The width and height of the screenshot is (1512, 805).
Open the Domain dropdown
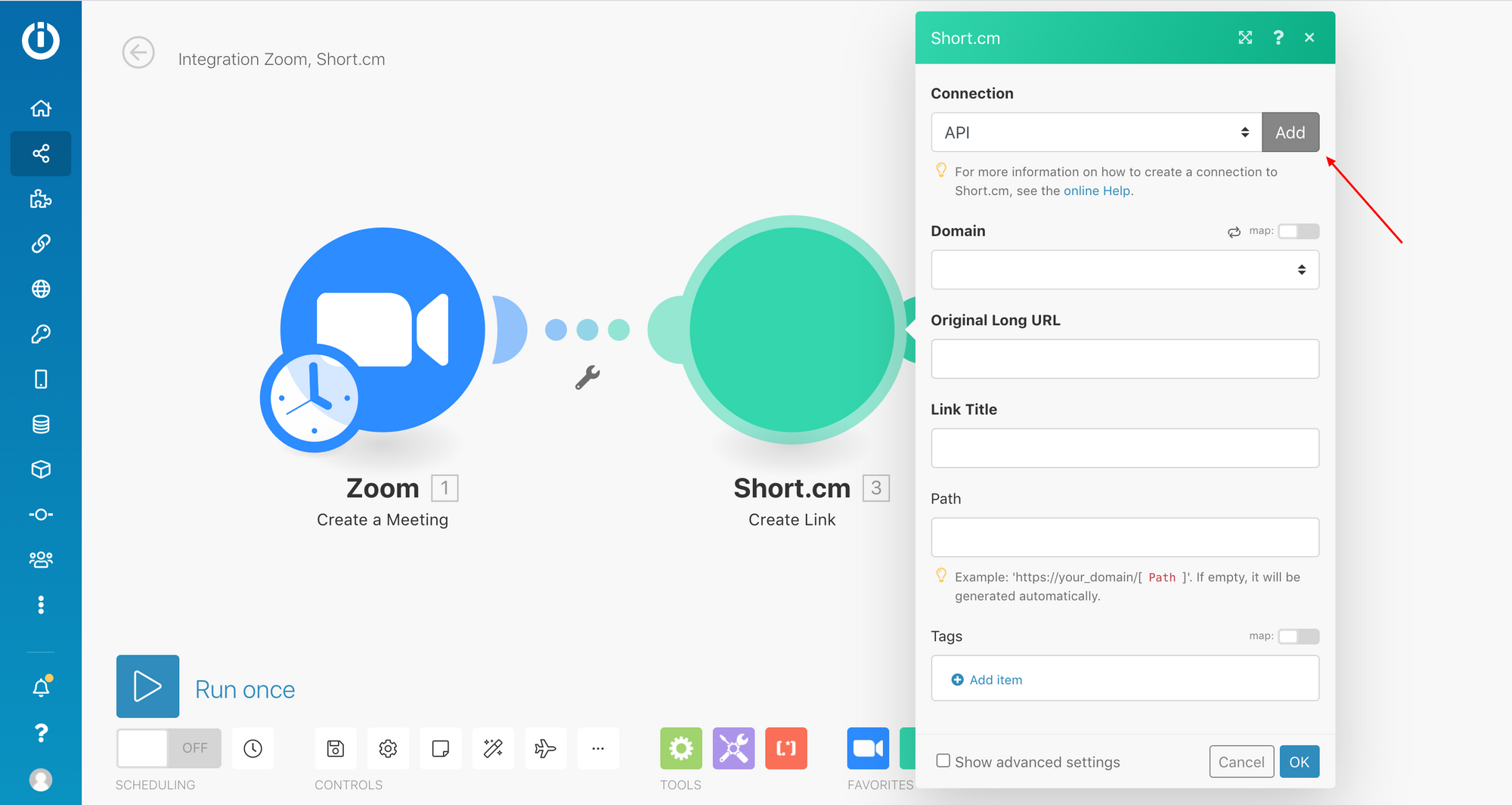click(x=1125, y=270)
